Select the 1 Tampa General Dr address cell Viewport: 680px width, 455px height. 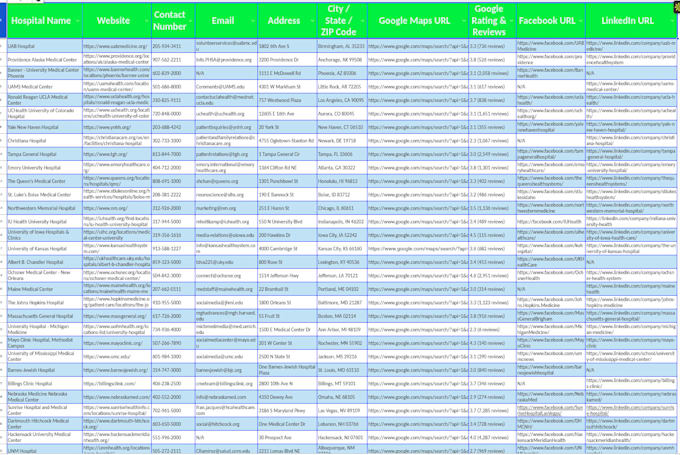click(288, 154)
